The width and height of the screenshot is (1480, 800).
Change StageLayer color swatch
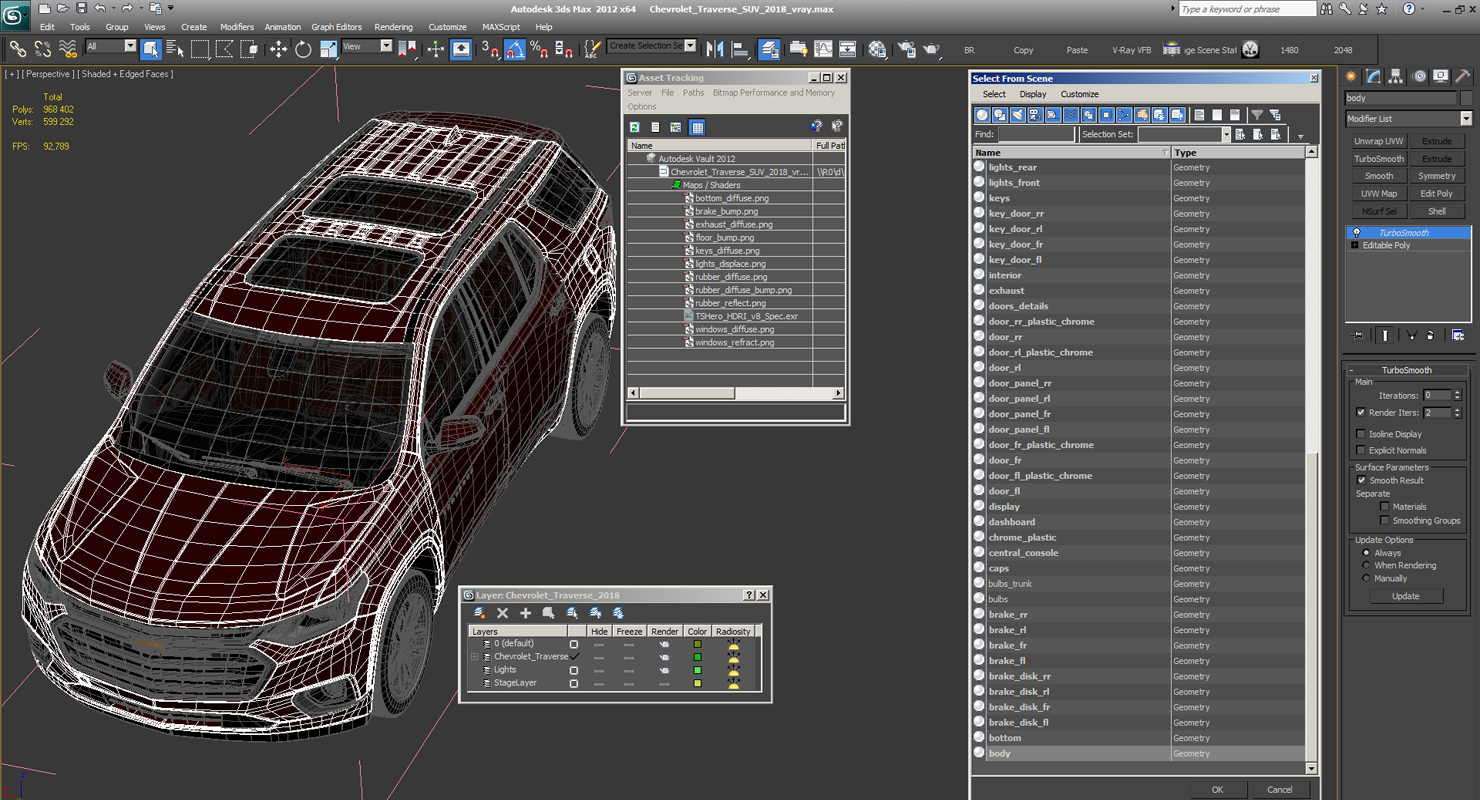point(698,683)
